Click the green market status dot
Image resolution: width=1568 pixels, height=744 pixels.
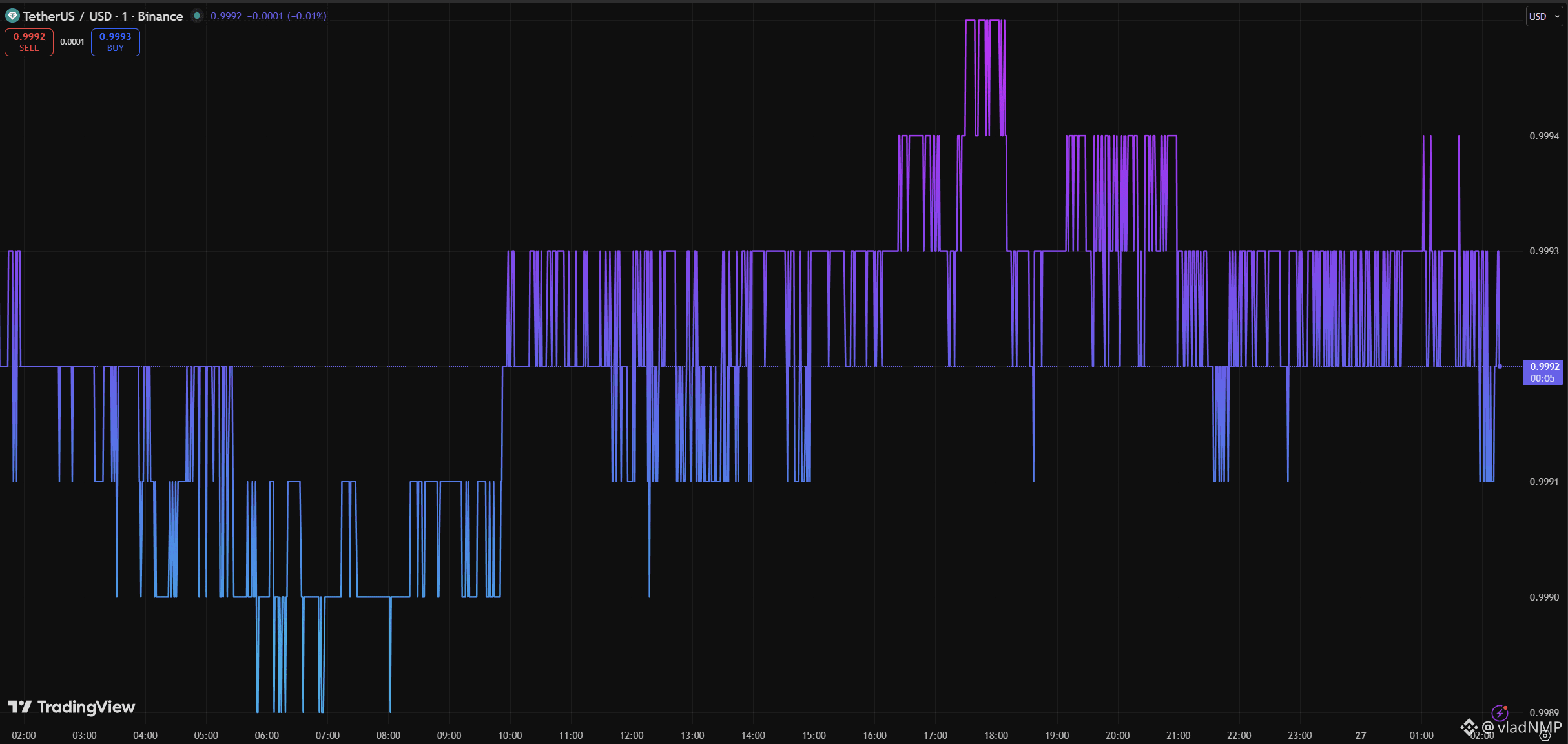pos(197,16)
